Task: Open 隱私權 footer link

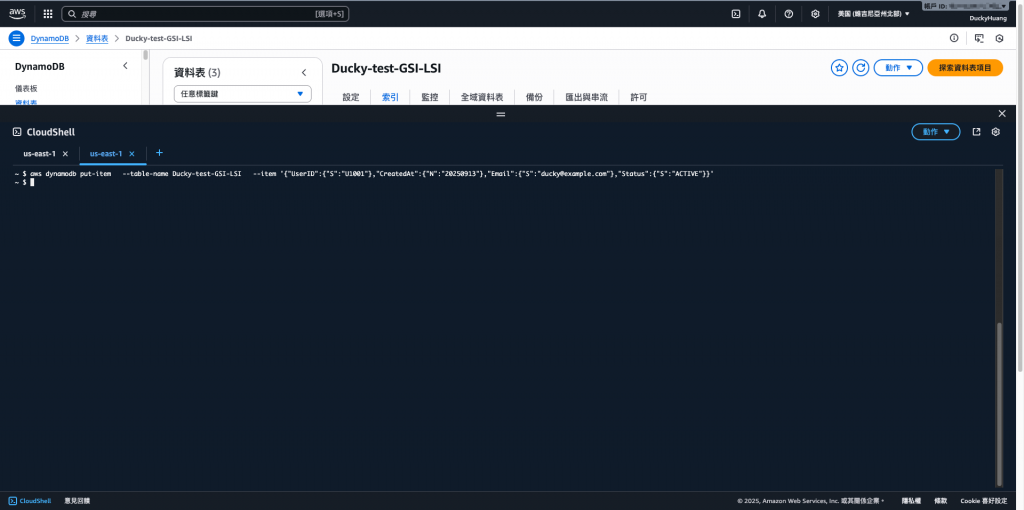Action: (911, 501)
